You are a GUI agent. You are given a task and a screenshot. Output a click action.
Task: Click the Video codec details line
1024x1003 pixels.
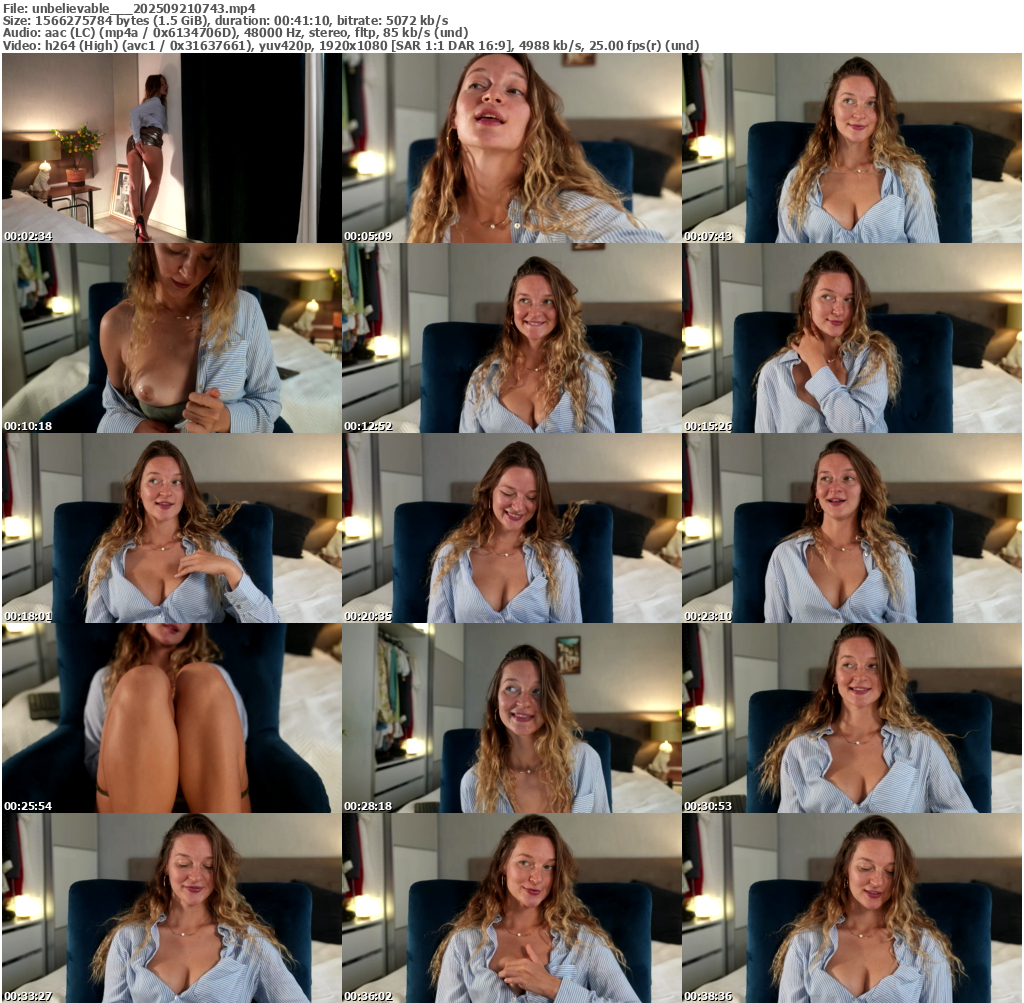[350, 46]
